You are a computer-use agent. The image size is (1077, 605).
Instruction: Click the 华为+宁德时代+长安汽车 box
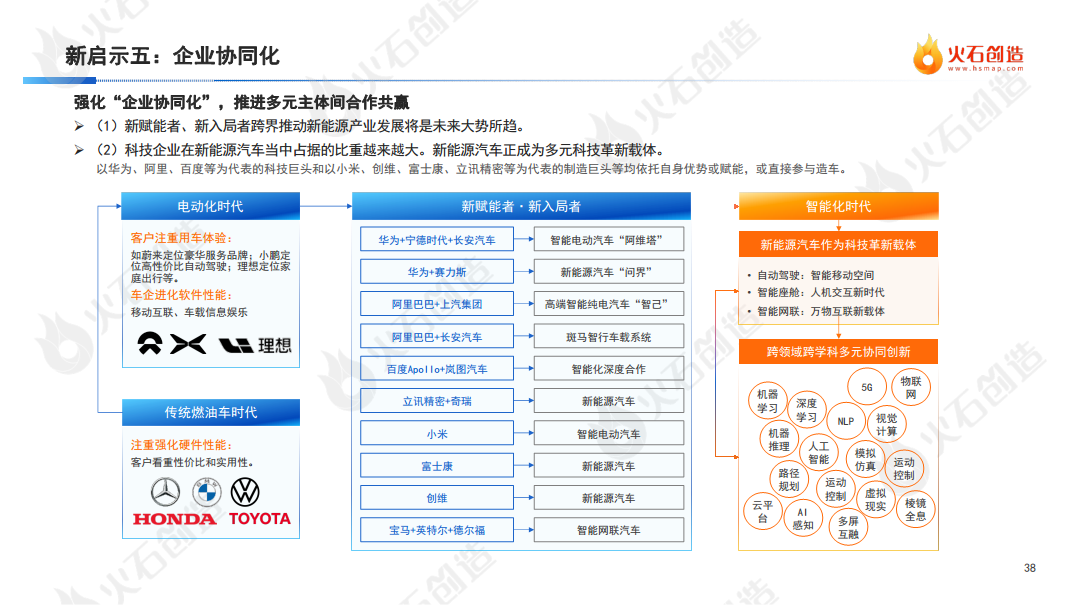coord(437,240)
